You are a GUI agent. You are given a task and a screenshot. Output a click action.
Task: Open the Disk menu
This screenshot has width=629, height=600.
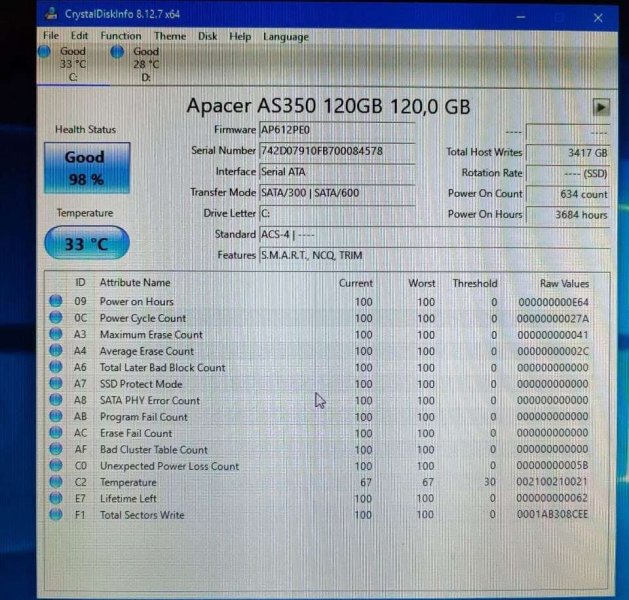(x=207, y=37)
